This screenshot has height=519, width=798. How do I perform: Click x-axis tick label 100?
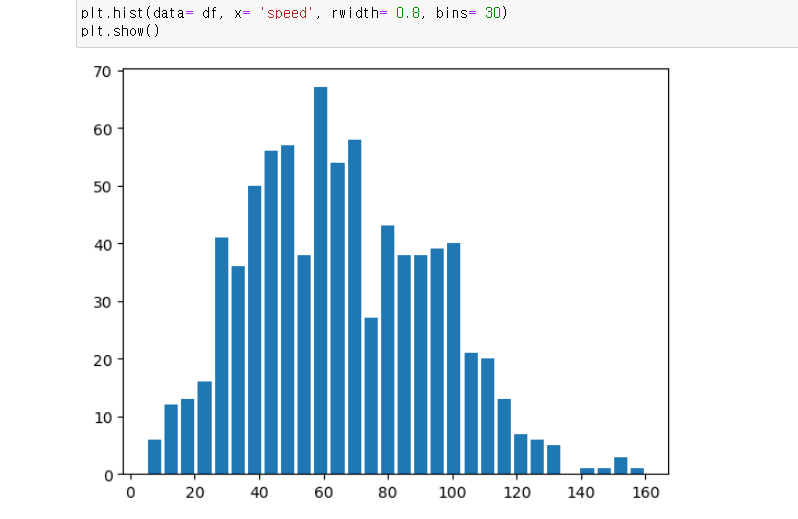452,493
